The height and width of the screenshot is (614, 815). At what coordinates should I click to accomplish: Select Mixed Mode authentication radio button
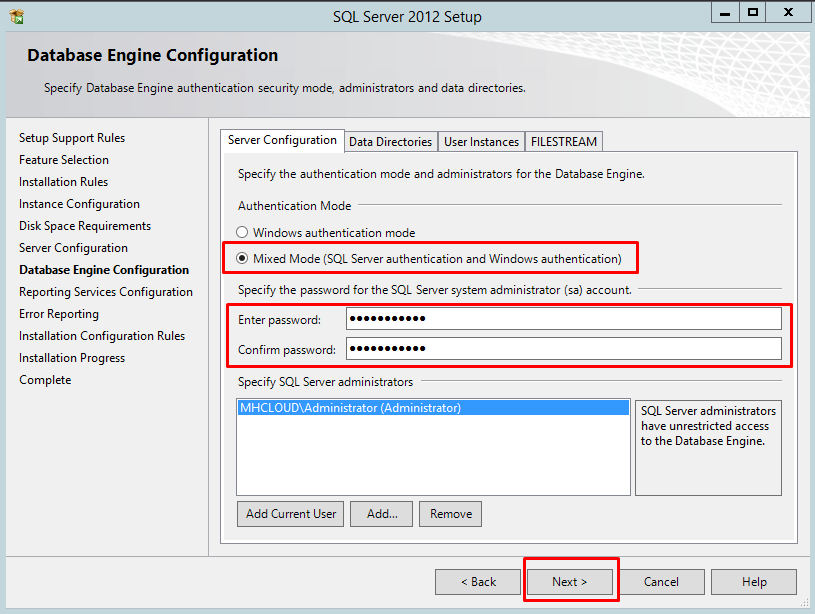[x=242, y=258]
